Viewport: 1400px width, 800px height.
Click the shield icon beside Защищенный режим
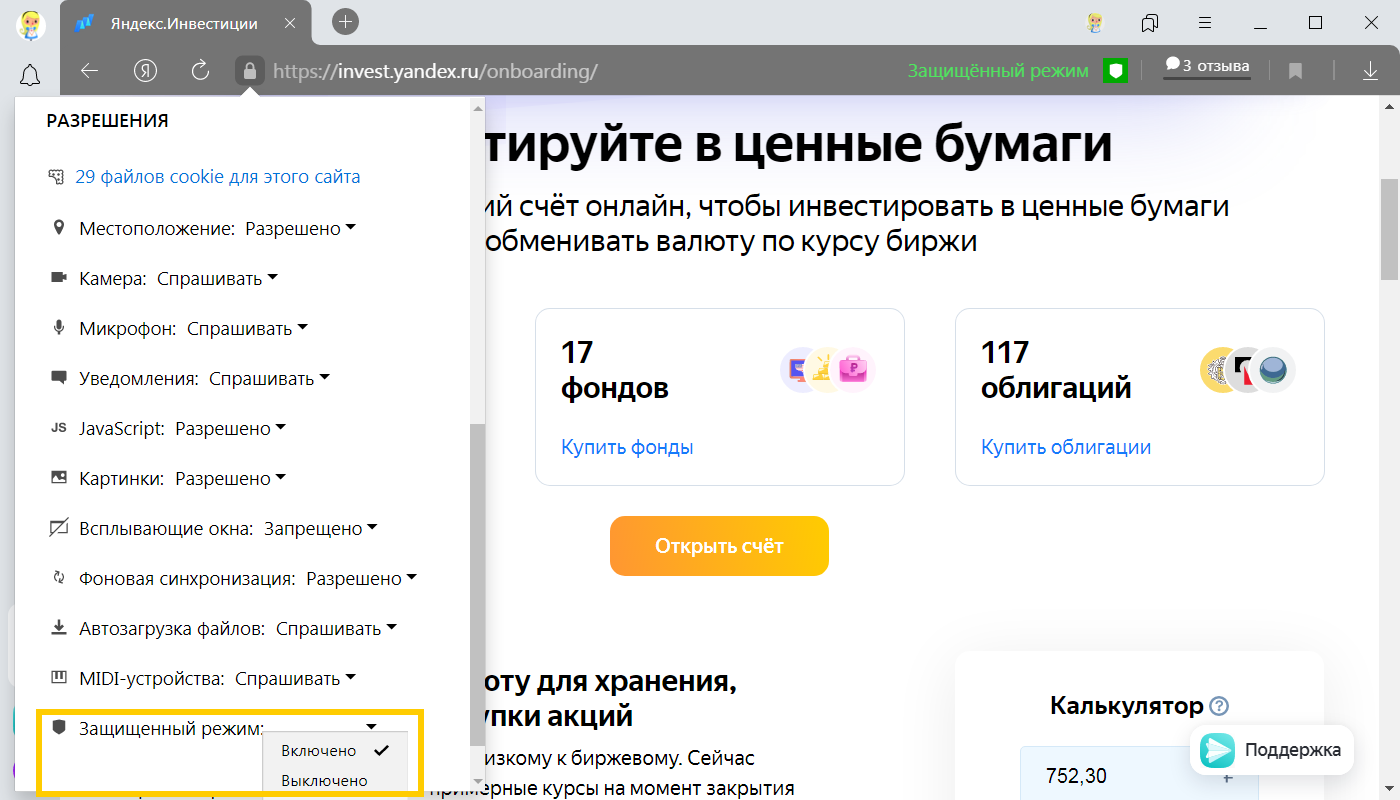[x=58, y=727]
